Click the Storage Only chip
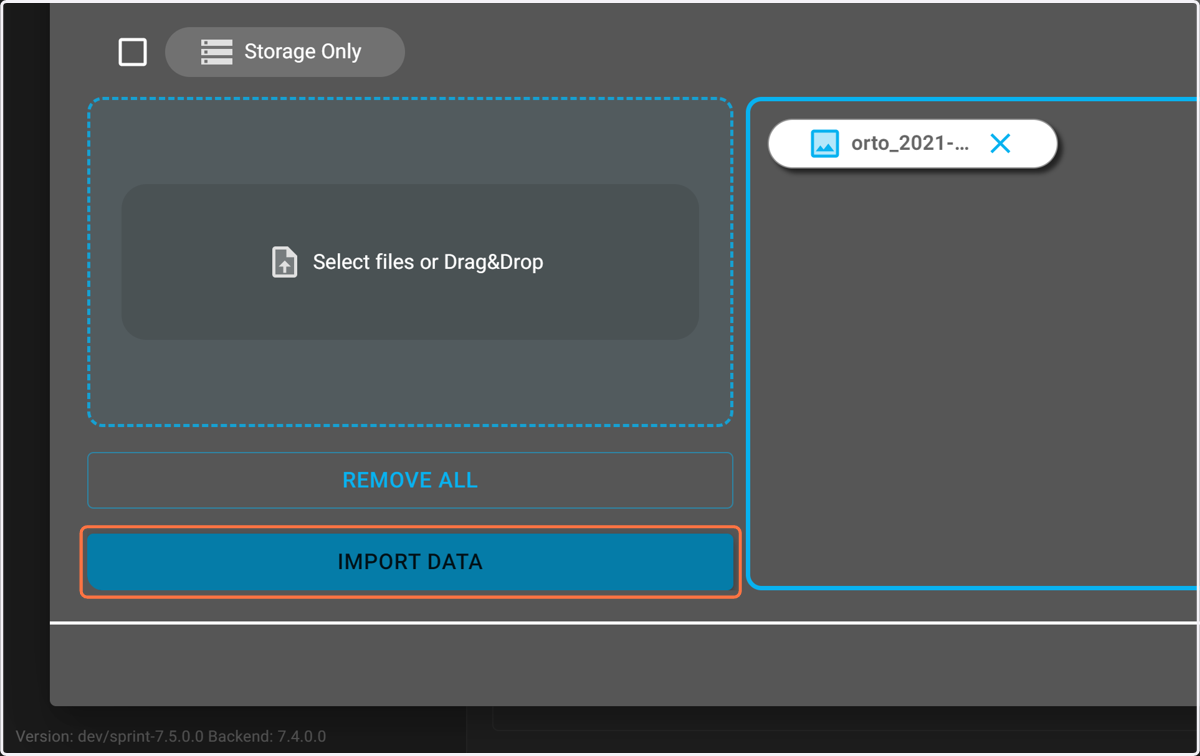 click(285, 52)
